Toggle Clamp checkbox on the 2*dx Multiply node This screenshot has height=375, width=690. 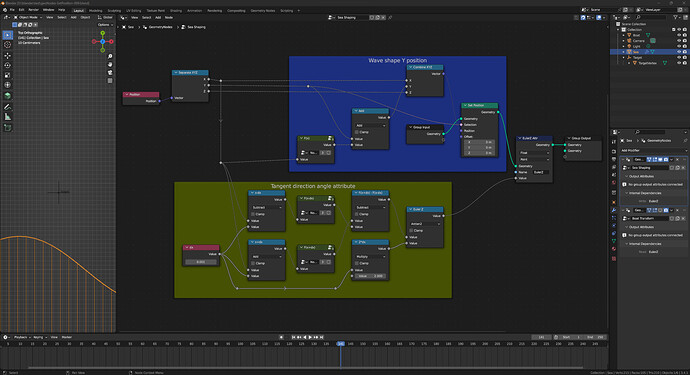[357, 263]
